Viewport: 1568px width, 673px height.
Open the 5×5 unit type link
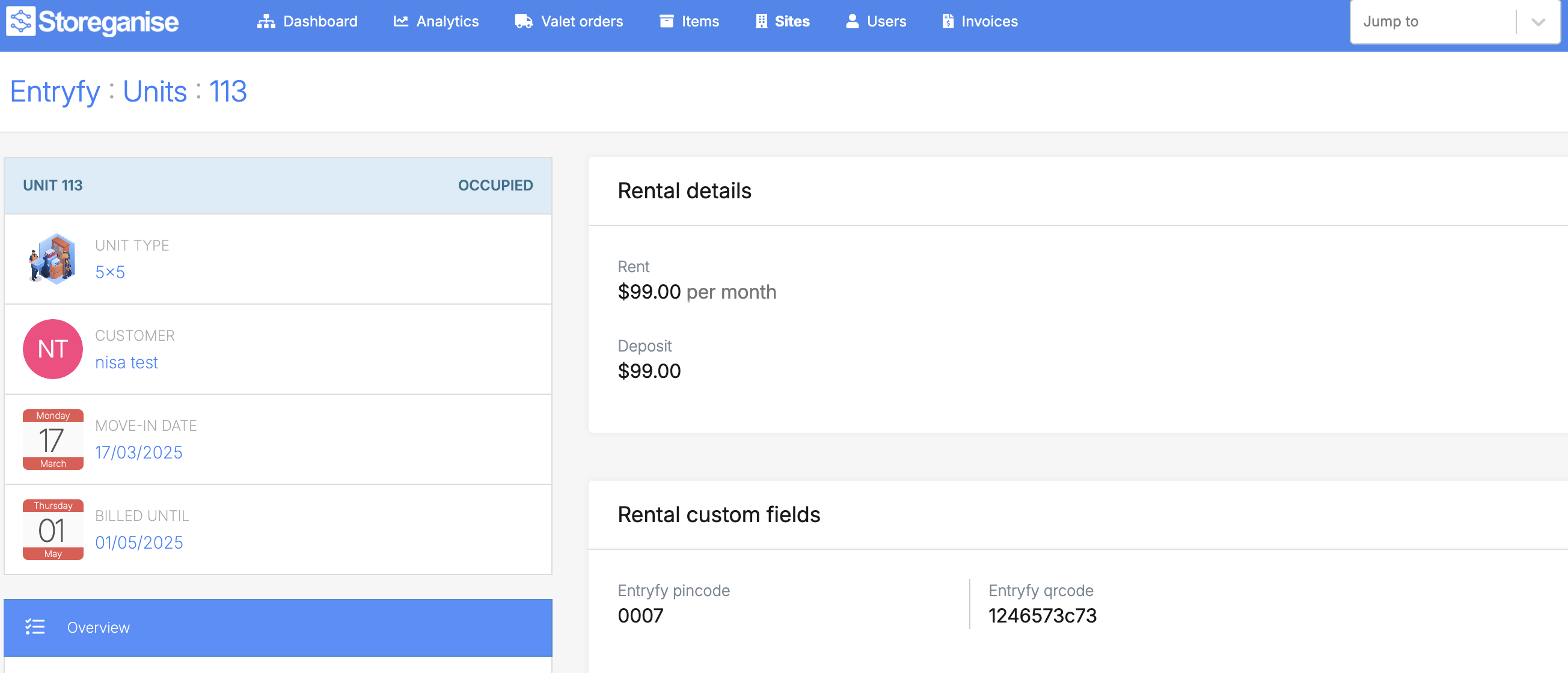pyautogui.click(x=109, y=272)
